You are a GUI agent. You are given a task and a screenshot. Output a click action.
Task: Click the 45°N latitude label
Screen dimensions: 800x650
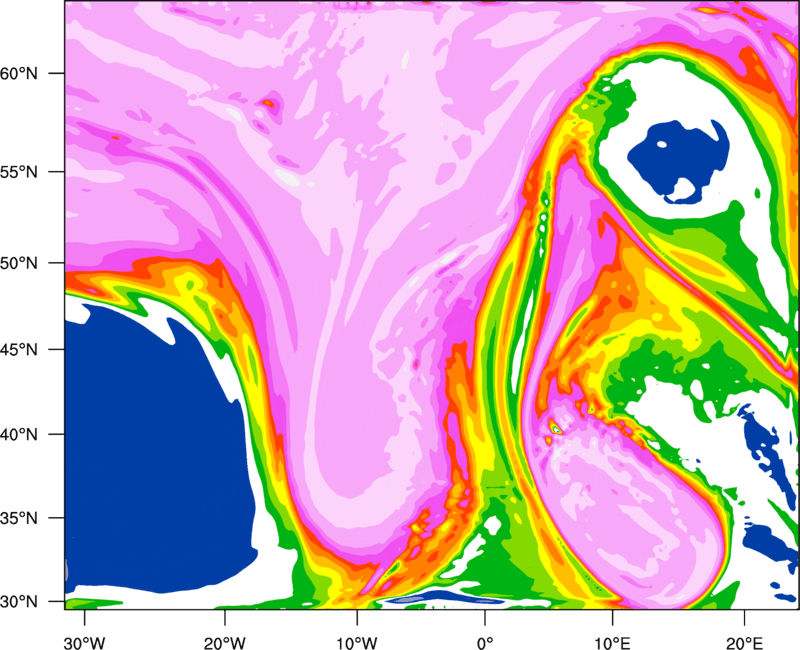[x=19, y=350]
